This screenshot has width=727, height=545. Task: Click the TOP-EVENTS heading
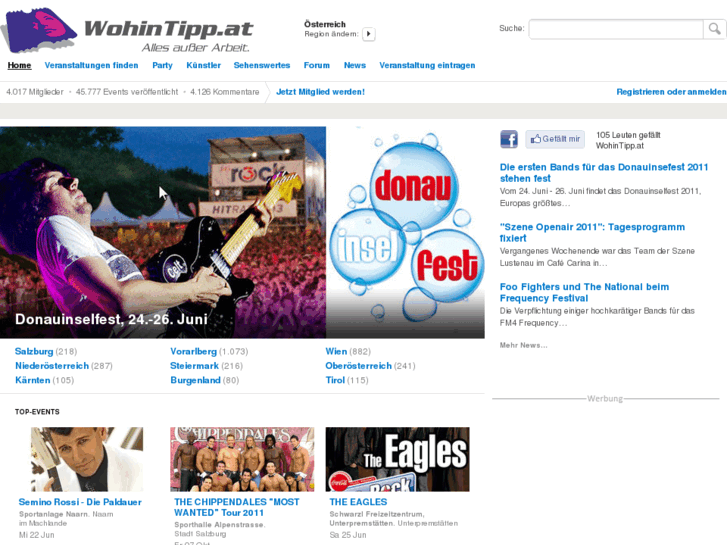pos(37,412)
